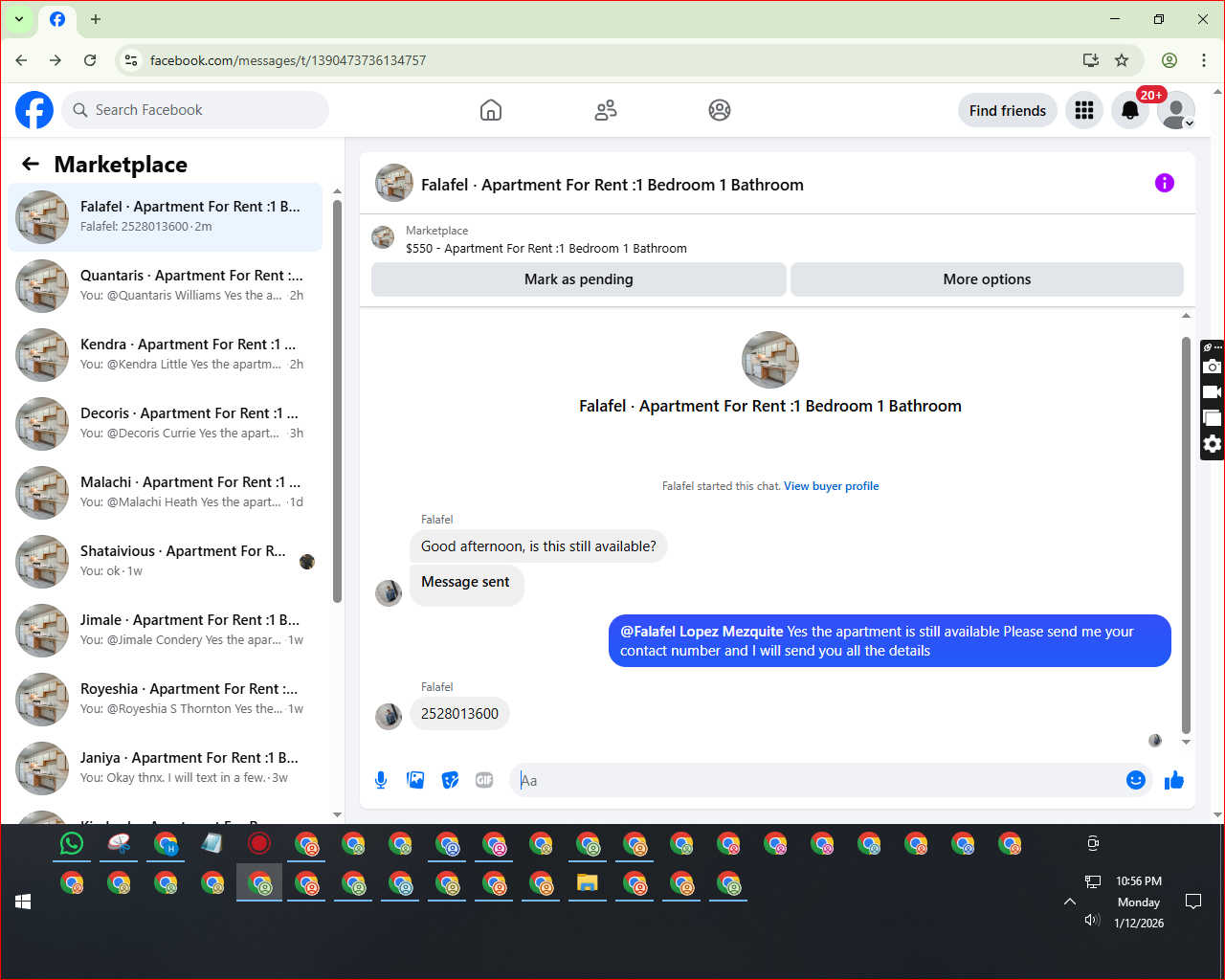Click the Mark as pending button
The width and height of the screenshot is (1225, 980).
click(579, 279)
